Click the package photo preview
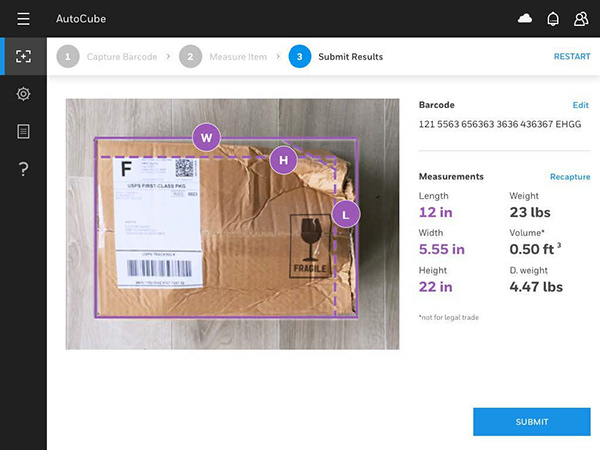Viewport: 600px width, 450px height. coord(232,224)
